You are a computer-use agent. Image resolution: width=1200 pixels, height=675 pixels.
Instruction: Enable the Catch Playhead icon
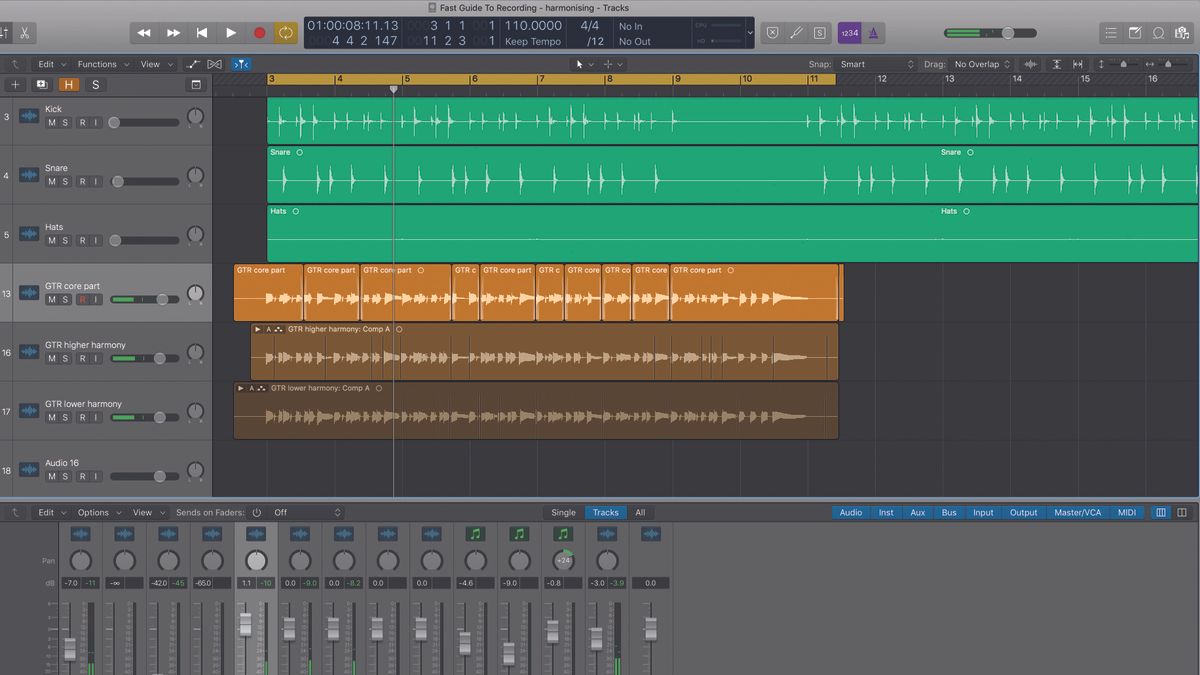point(241,64)
